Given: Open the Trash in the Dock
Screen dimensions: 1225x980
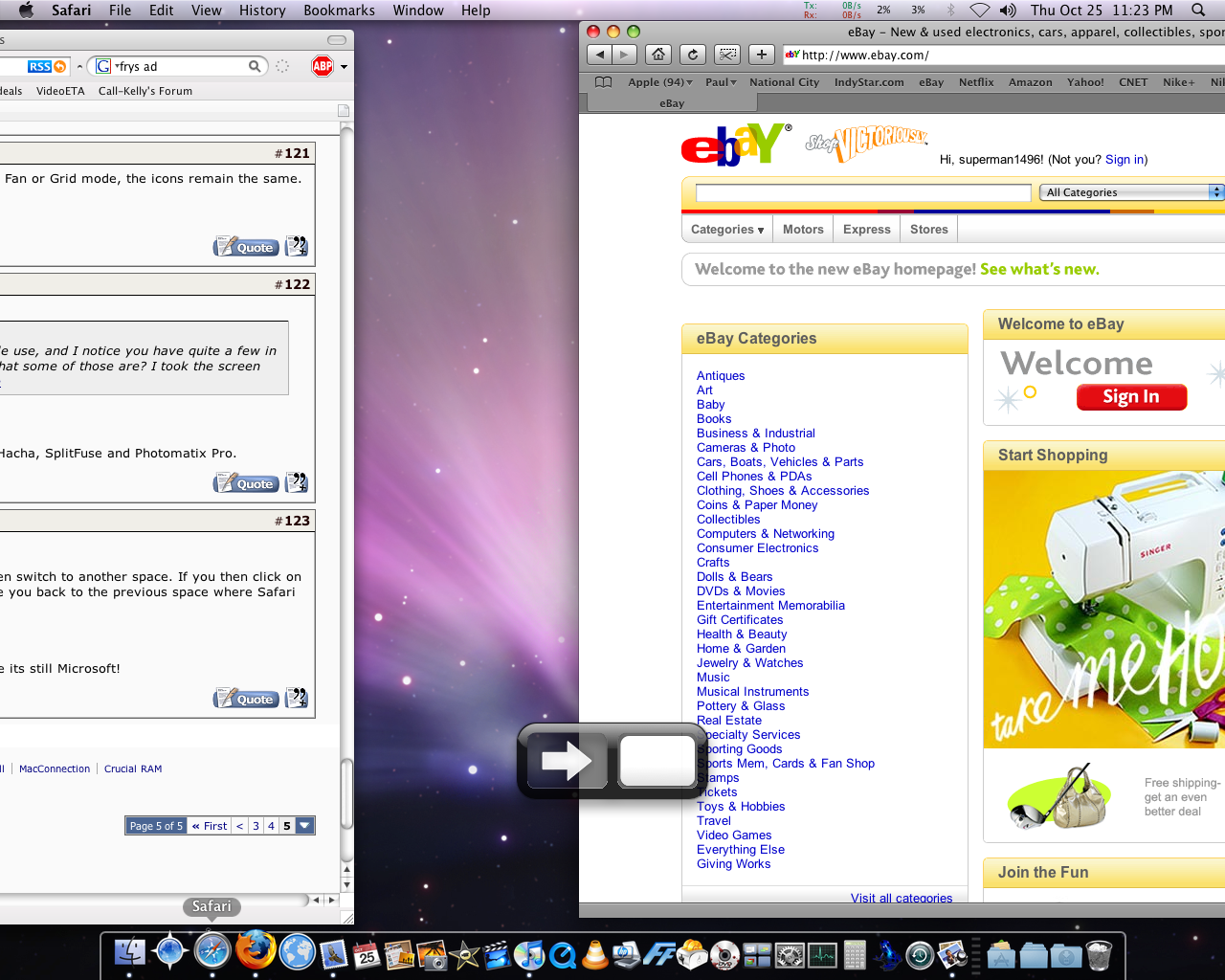Looking at the screenshot, I should 1100,953.
